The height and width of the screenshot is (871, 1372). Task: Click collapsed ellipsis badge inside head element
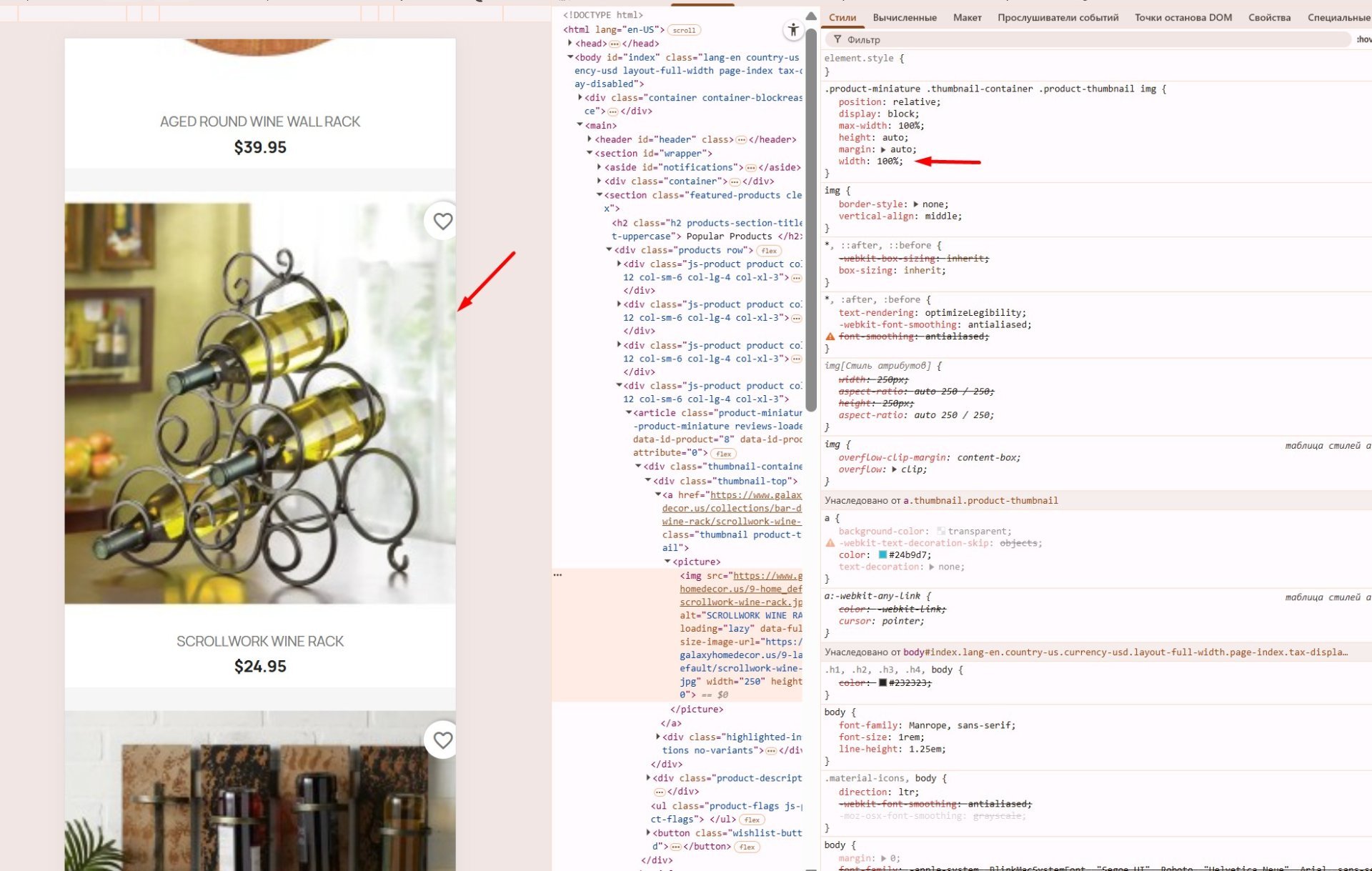click(x=614, y=44)
